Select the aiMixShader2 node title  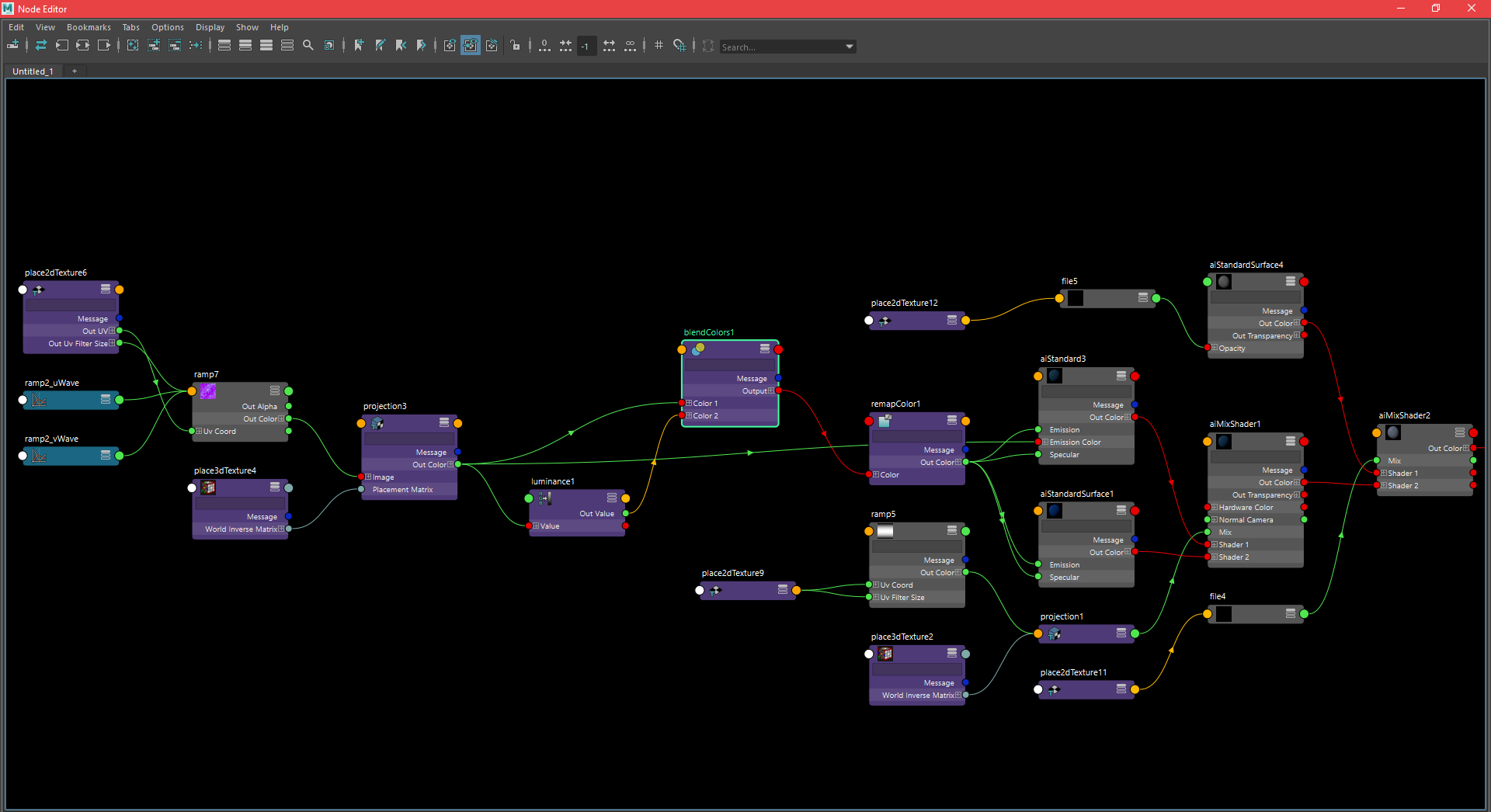(x=1404, y=415)
